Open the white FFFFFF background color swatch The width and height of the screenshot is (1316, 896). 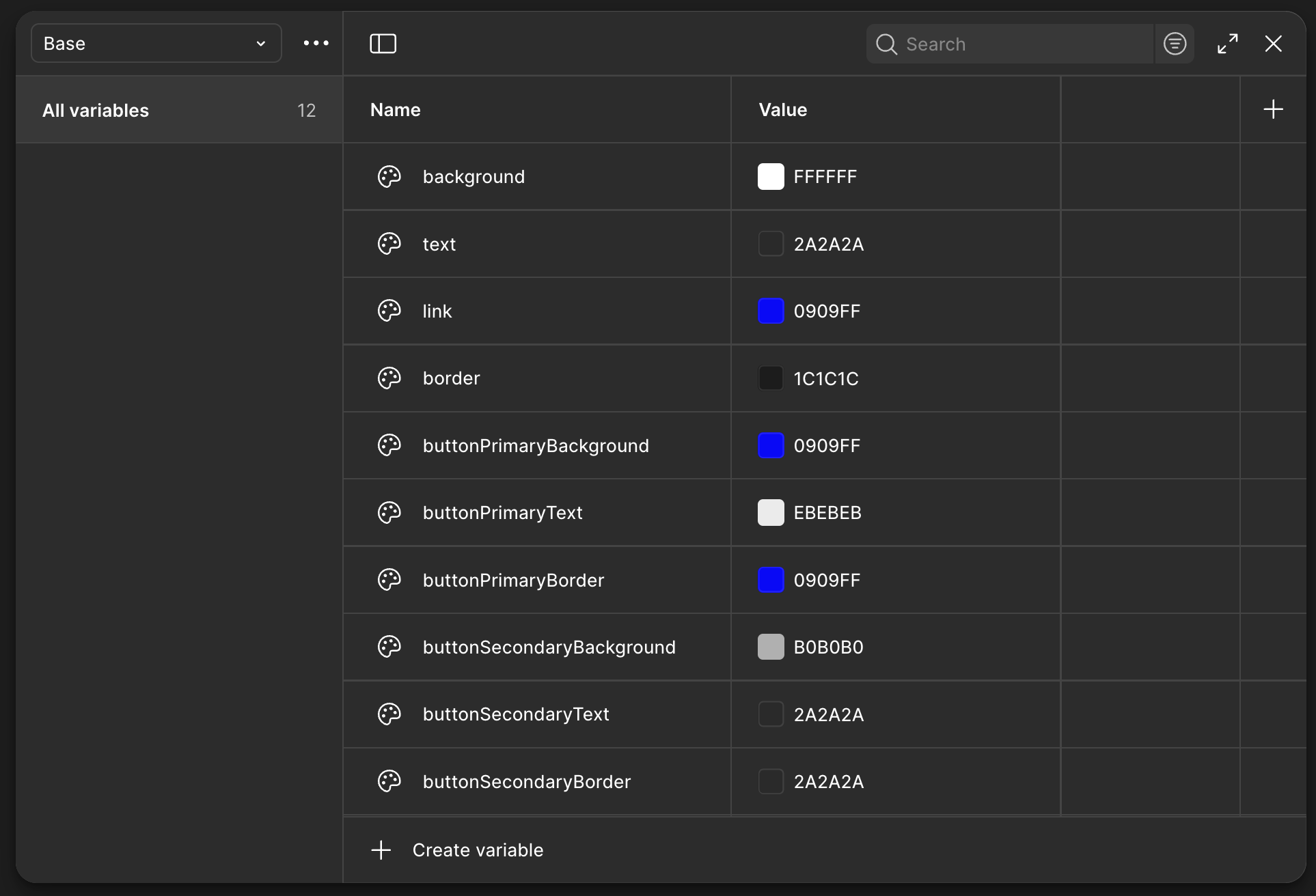click(x=771, y=177)
